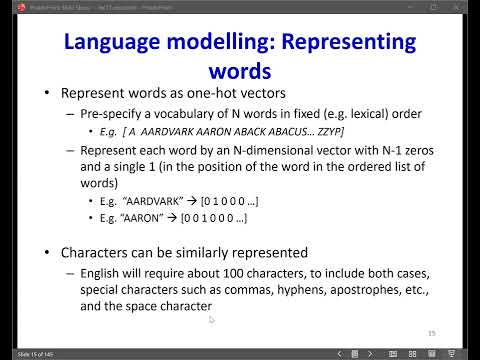The height and width of the screenshot is (360, 480).
Task: Click example '[A AARDVARK AARON ABACK ABACUS... ZZYP]'
Action: [233, 132]
